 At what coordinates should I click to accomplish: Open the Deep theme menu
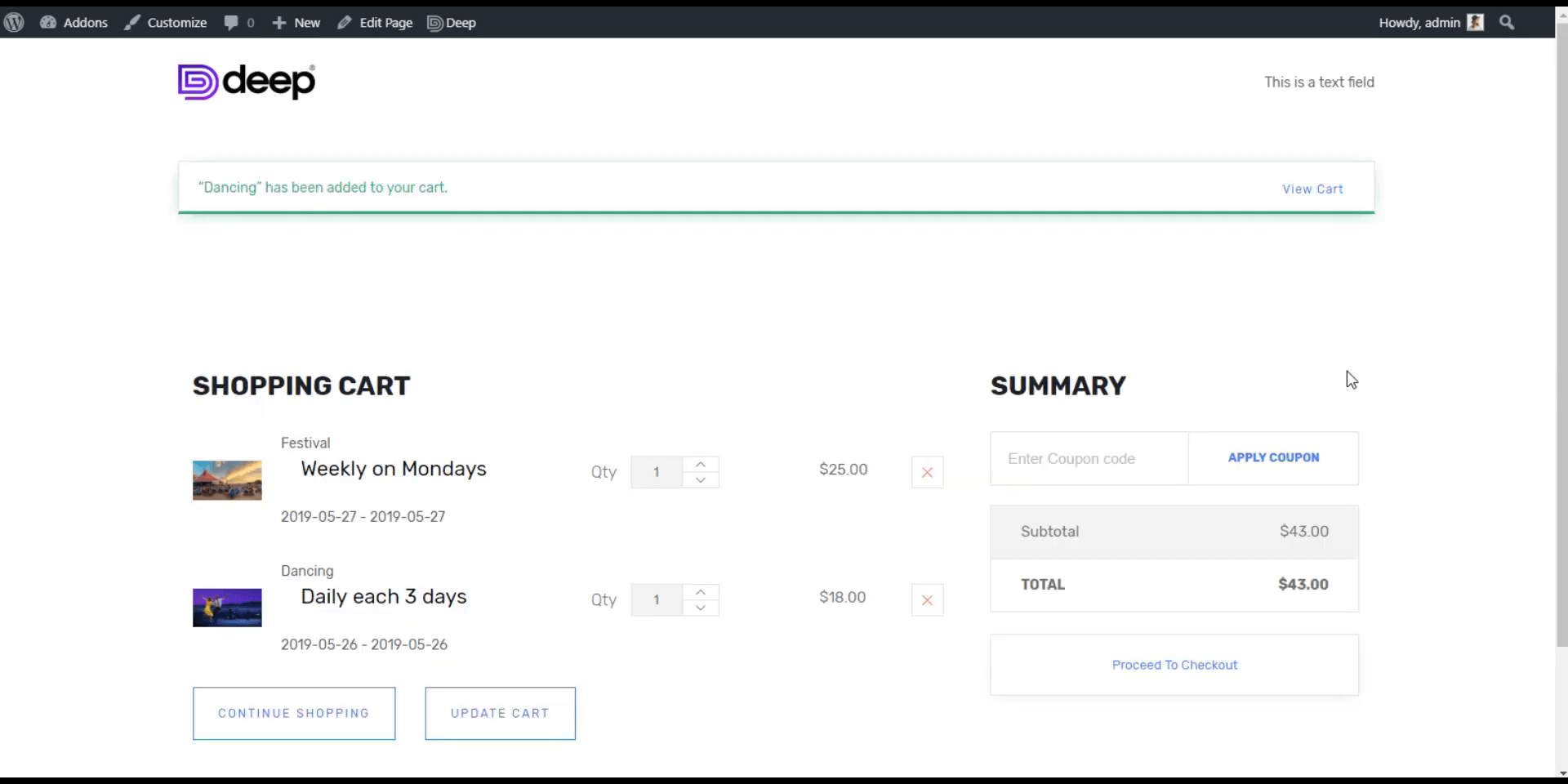(452, 23)
